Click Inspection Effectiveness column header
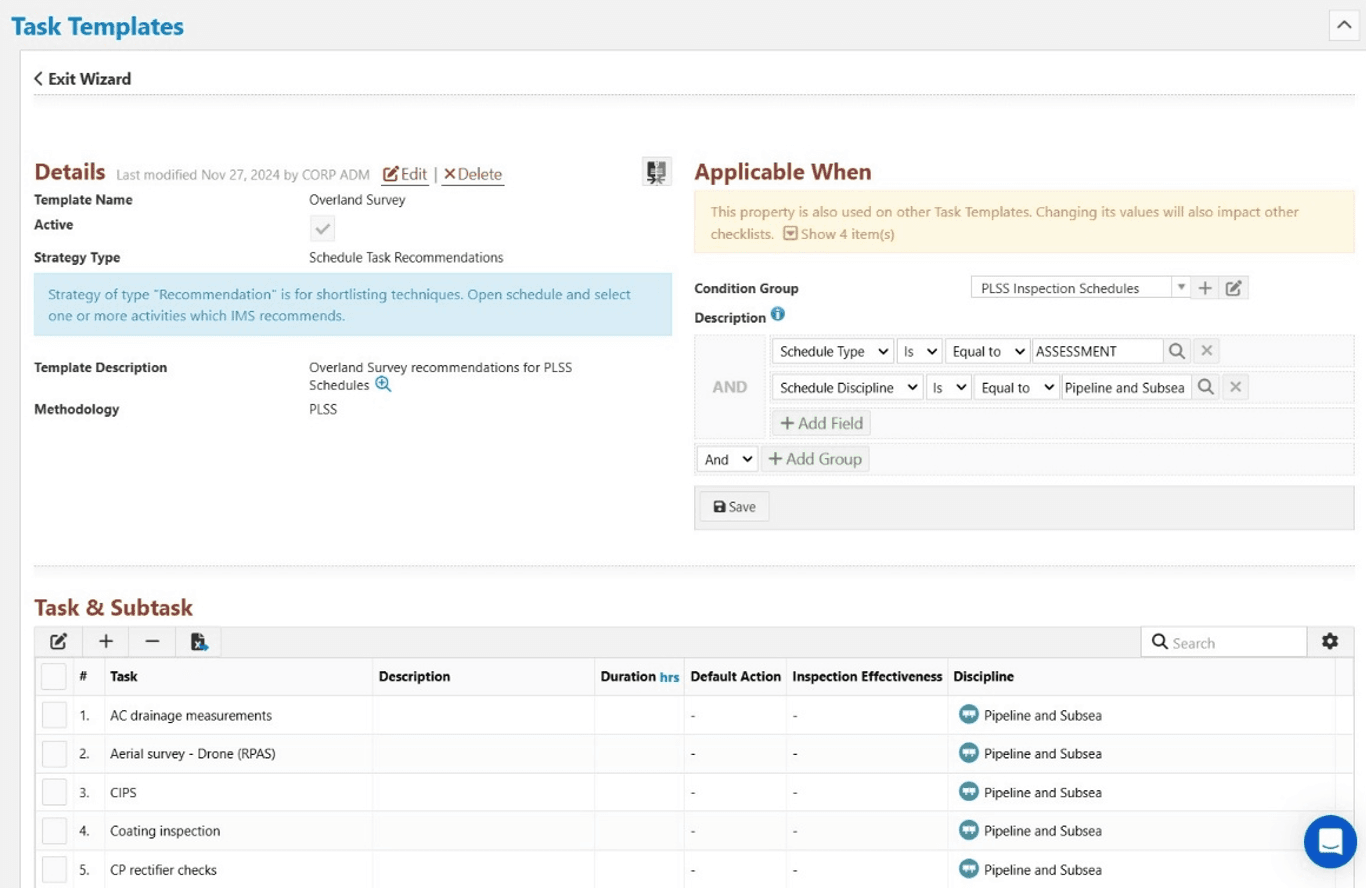Image resolution: width=1366 pixels, height=892 pixels. coord(867,677)
